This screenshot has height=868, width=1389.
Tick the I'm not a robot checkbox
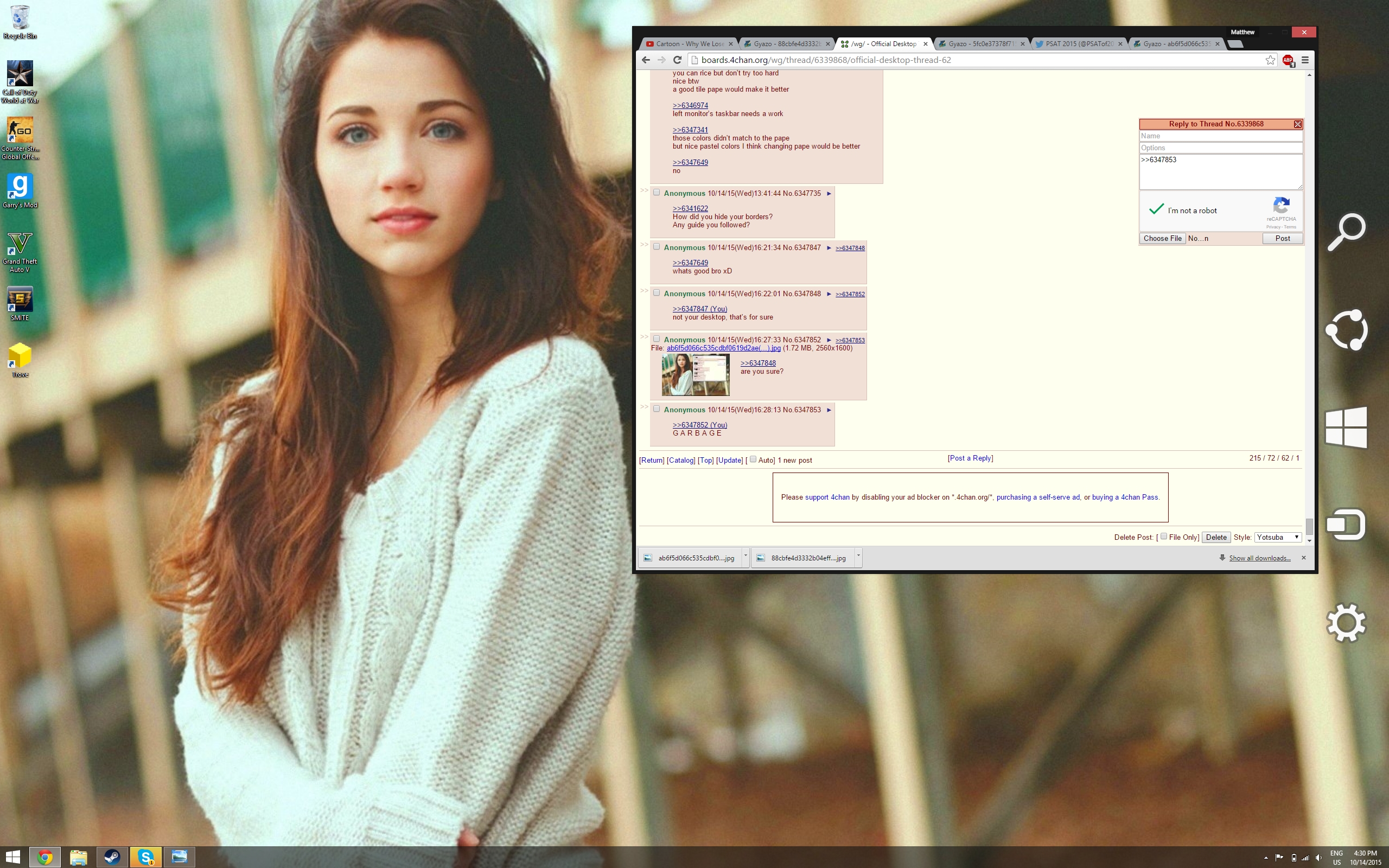pos(1156,210)
